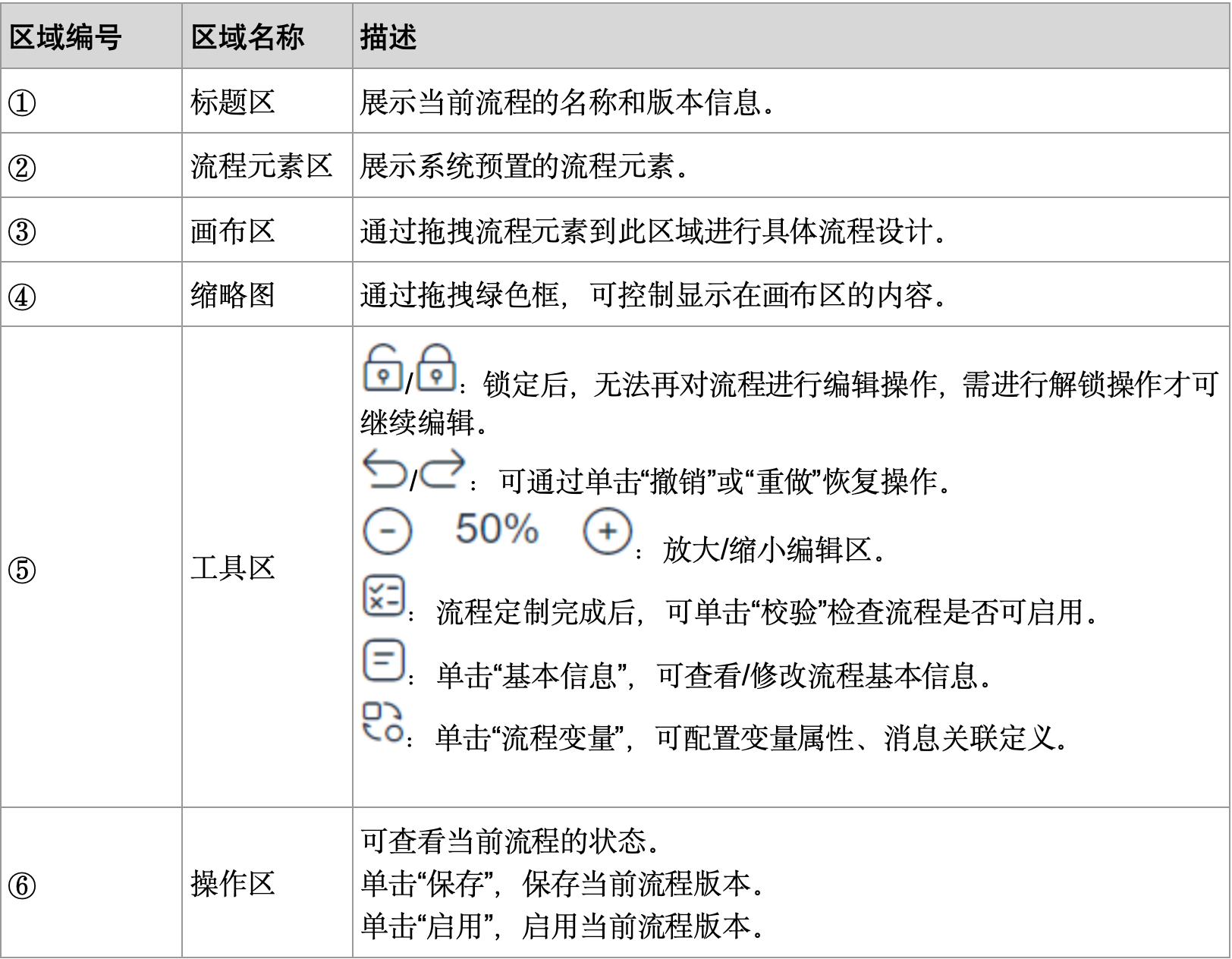Click the text 放大/缩小编辑区
The image size is (1232, 959).
tap(775, 549)
